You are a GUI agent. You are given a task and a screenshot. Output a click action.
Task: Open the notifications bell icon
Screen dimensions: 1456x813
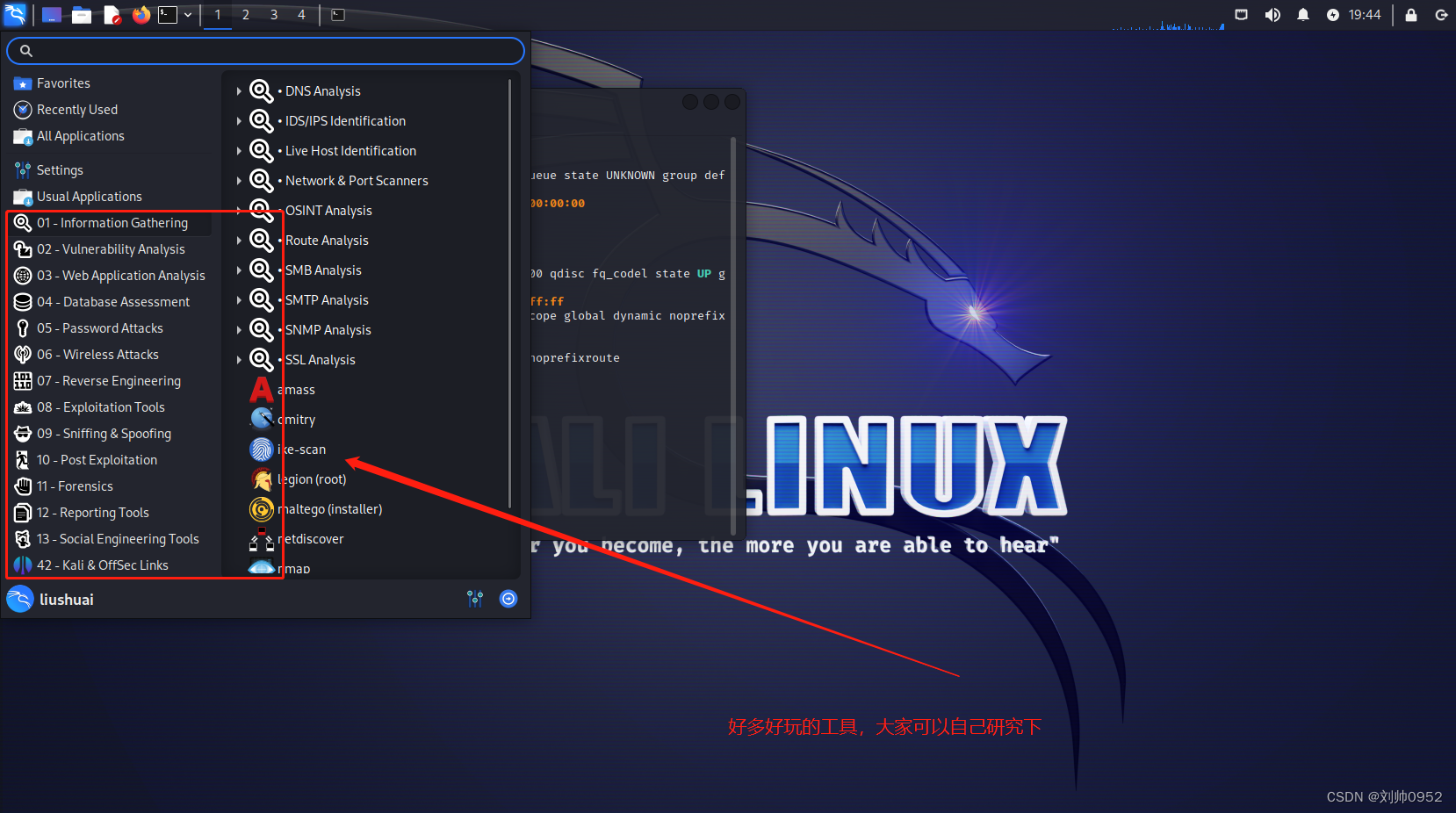tap(1303, 15)
